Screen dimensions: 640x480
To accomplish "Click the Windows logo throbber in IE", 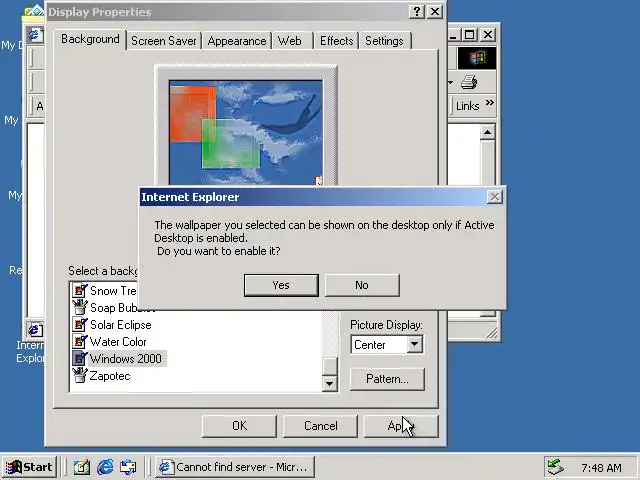I will pyautogui.click(x=477, y=58).
